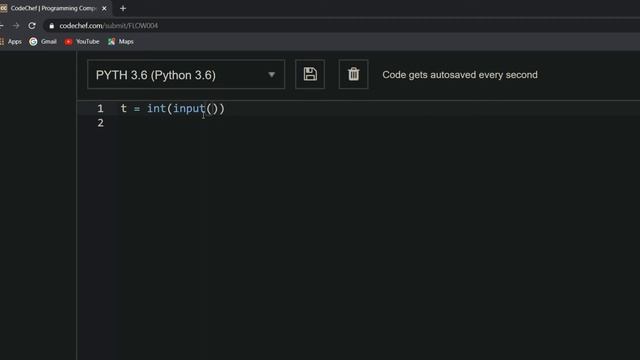Image resolution: width=640 pixels, height=360 pixels.
Task: Reload the page with the refresh icon
Action: (32, 26)
